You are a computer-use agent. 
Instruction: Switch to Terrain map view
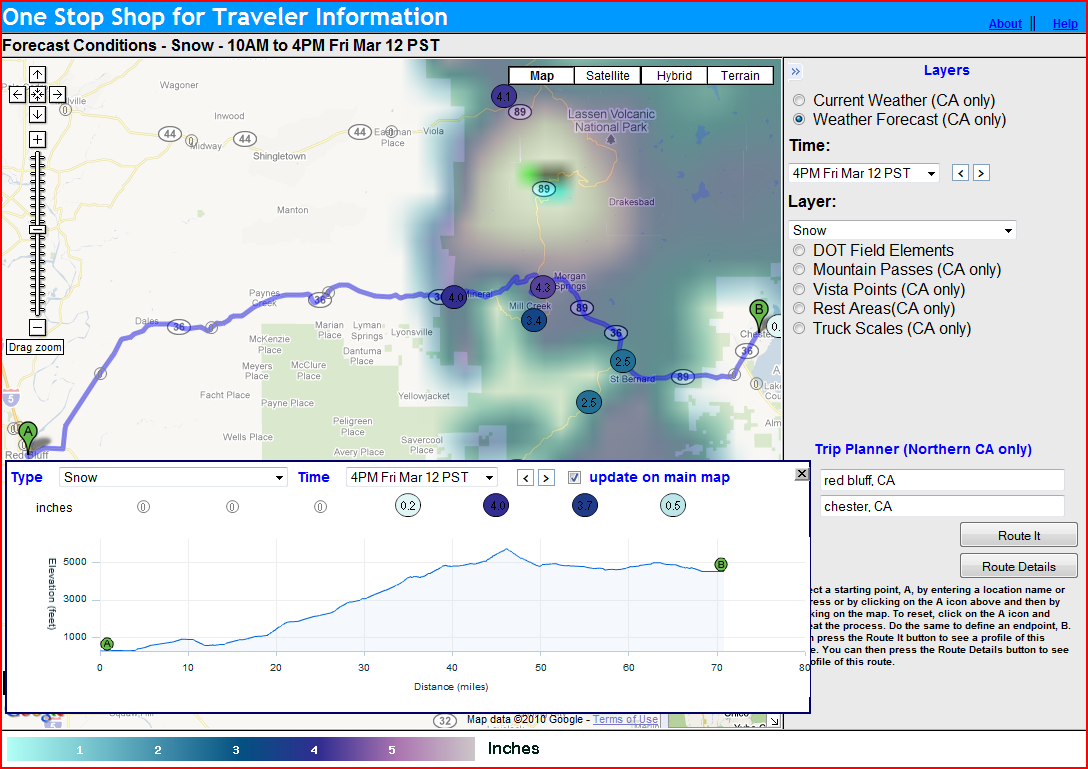[740, 76]
